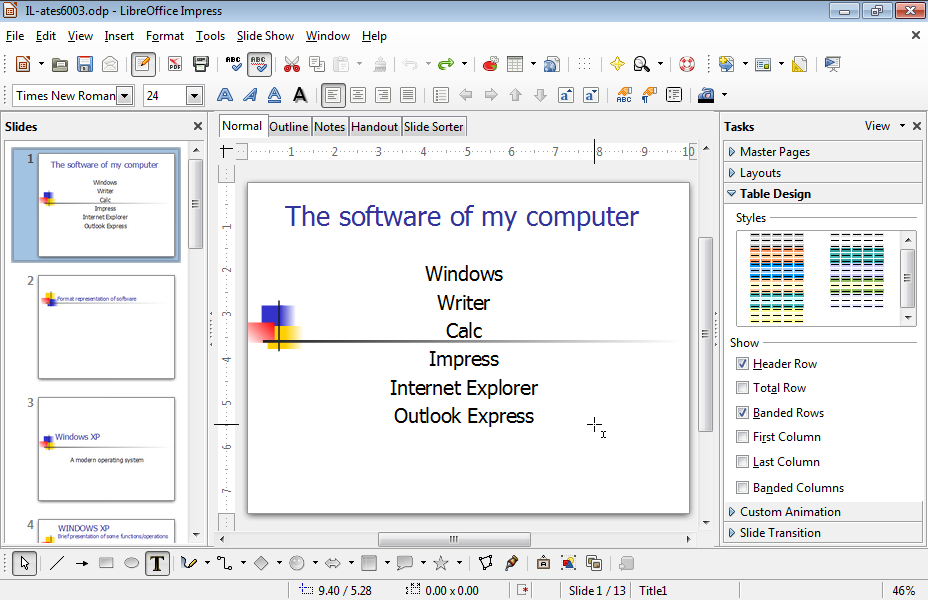Toggle left alignment button
928x600 pixels.
pyautogui.click(x=333, y=95)
